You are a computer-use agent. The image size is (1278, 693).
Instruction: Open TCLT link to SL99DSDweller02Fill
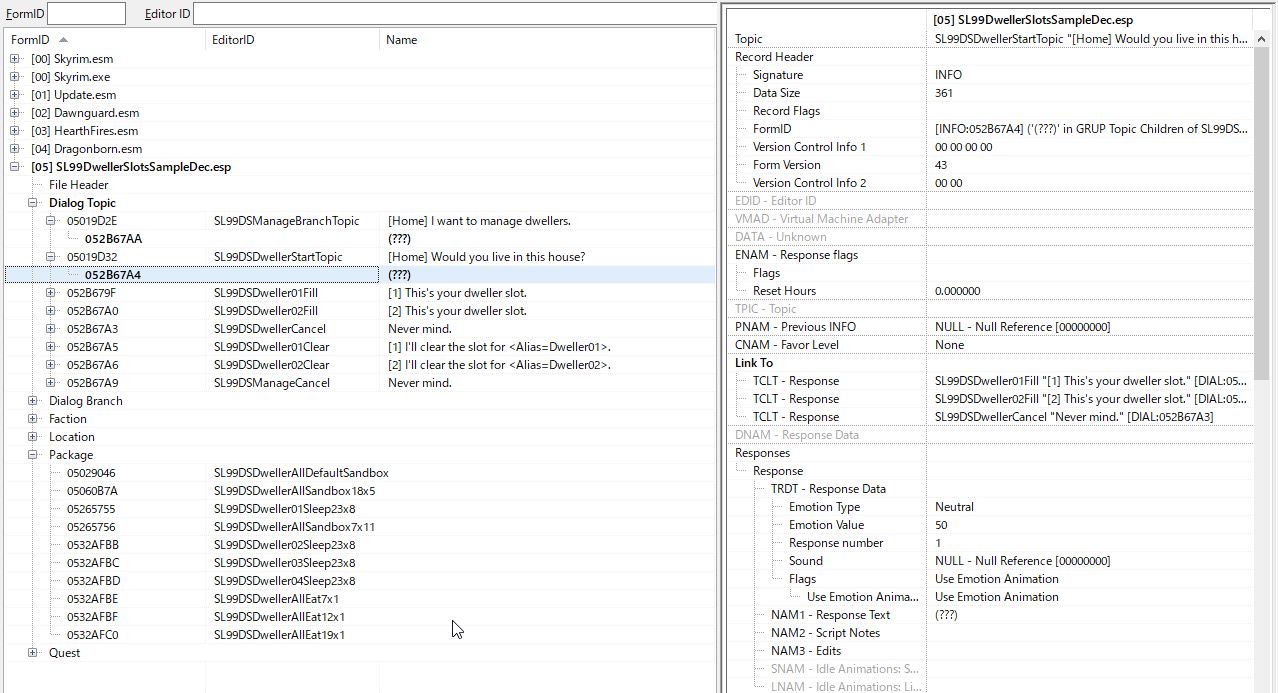tap(1089, 399)
